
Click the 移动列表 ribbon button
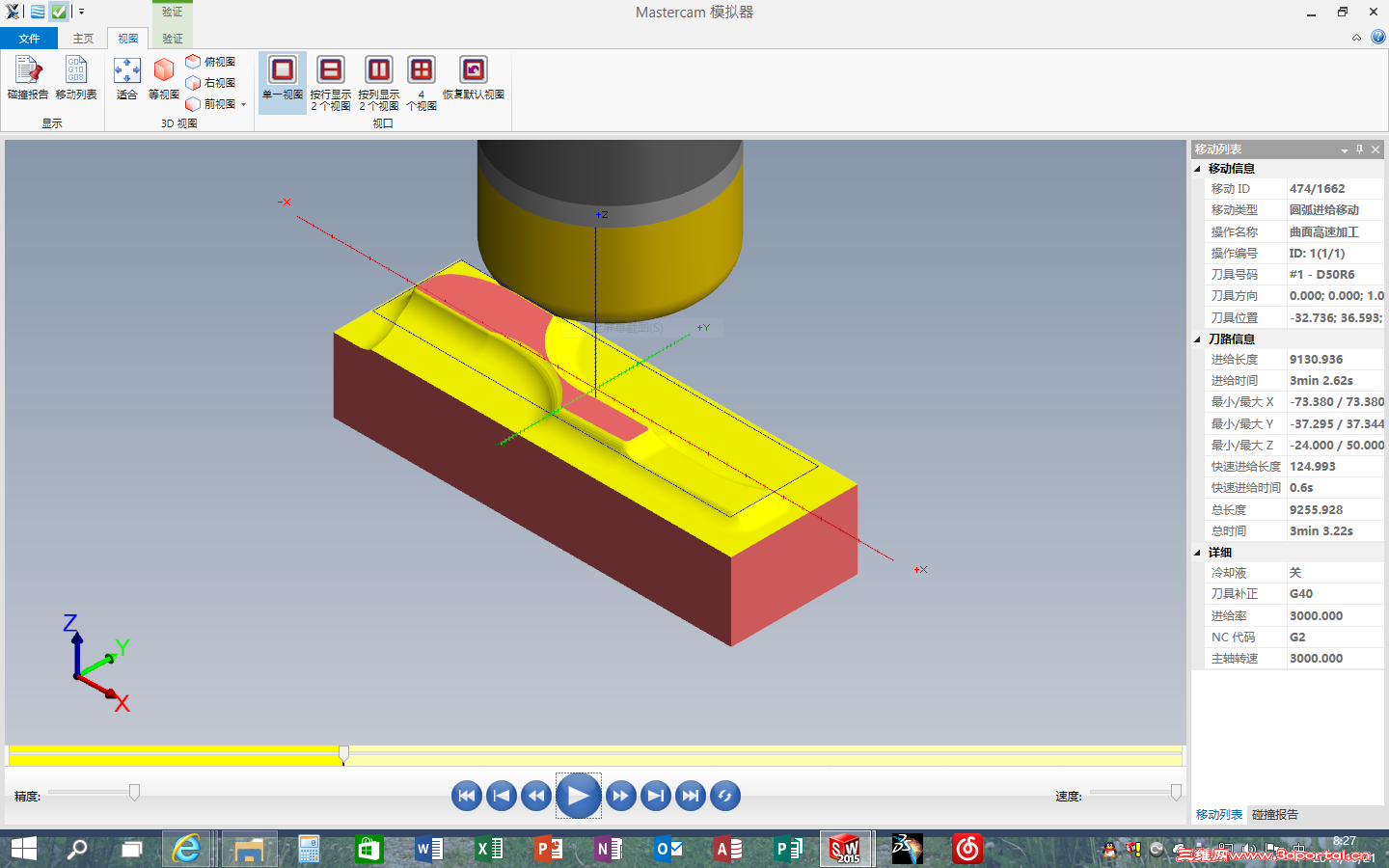76,77
